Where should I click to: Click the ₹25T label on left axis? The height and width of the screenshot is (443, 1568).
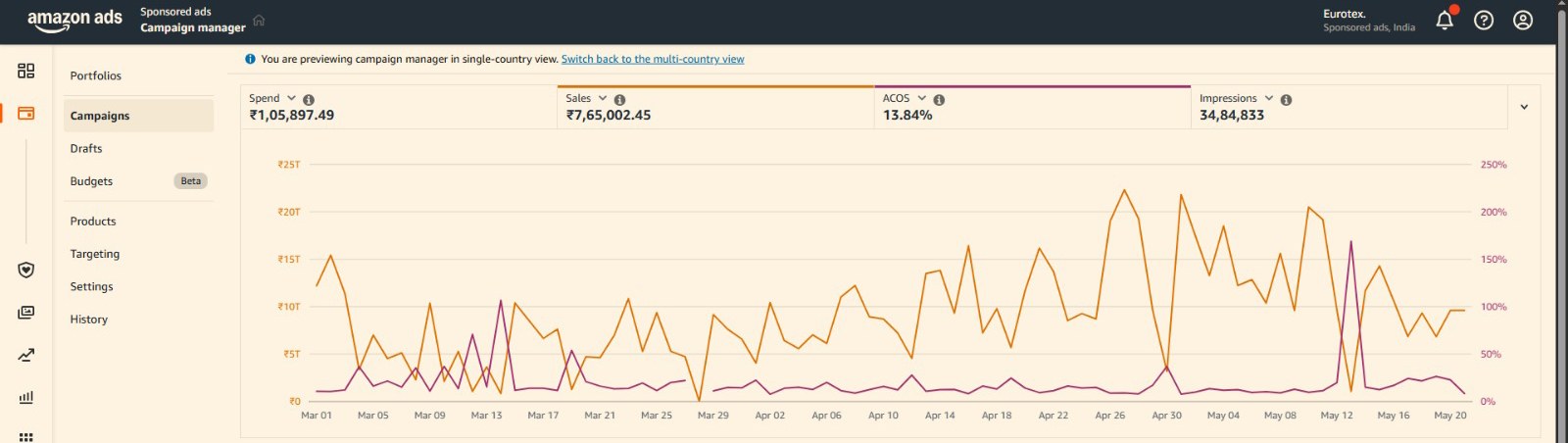pos(289,165)
